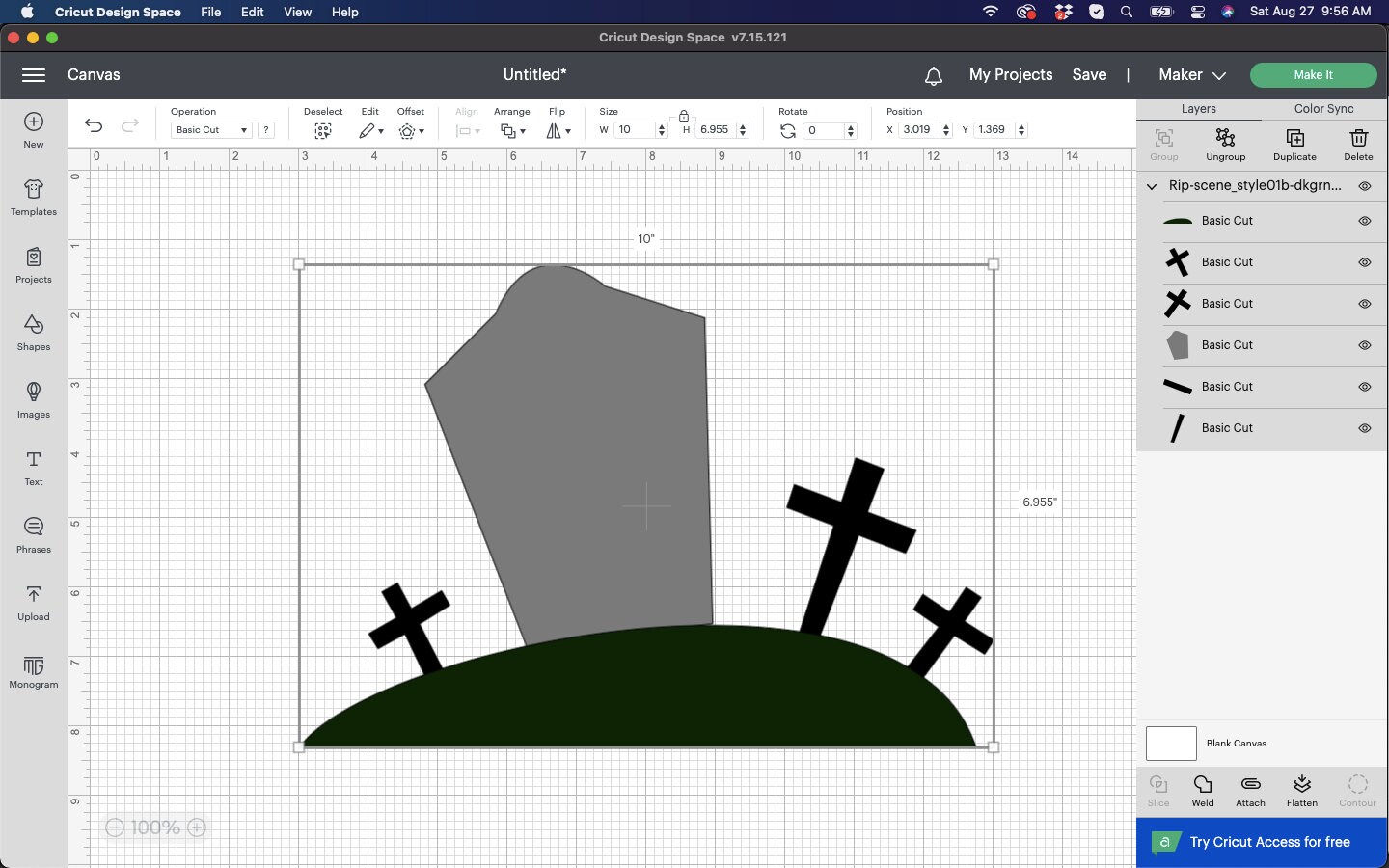Image resolution: width=1389 pixels, height=868 pixels.
Task: Collapse the Rip-scene_style01b group
Action: coord(1151,186)
